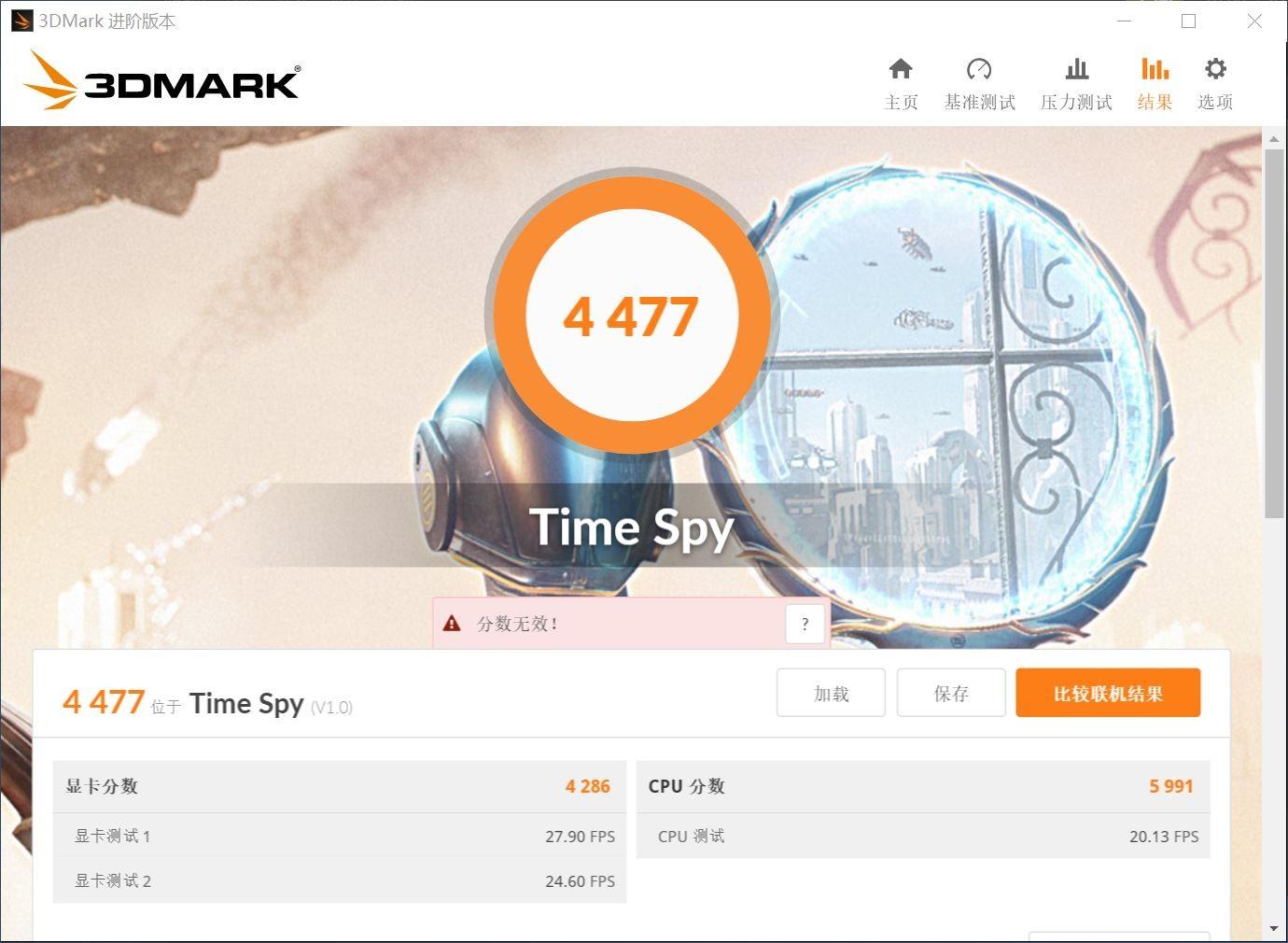Go to the 主页 home icon
The height and width of the screenshot is (943, 1288).
(901, 69)
